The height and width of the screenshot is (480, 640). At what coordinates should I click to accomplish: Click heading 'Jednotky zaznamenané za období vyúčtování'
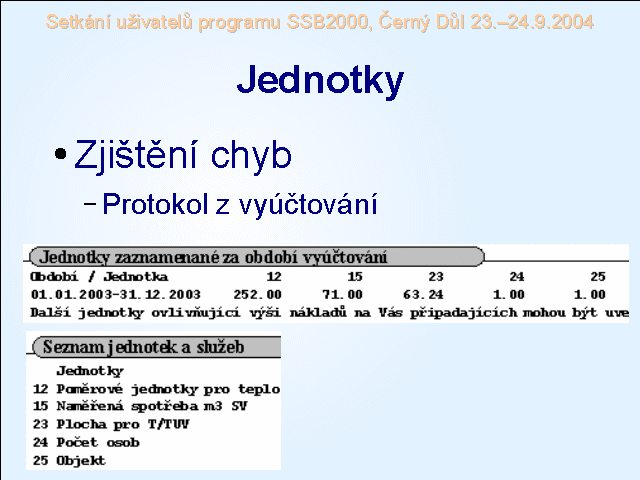click(x=213, y=257)
